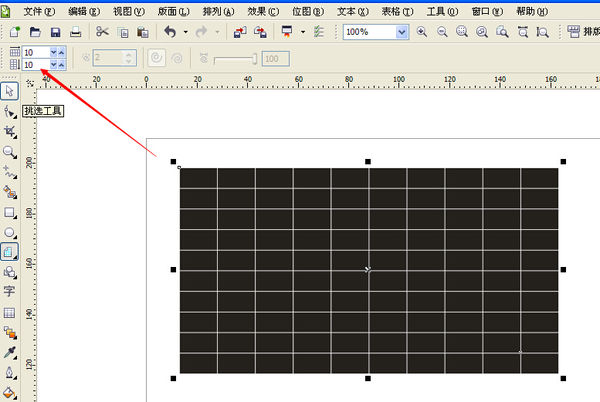Select the Rectangle tool
This screenshot has width=600, height=402.
point(10,212)
